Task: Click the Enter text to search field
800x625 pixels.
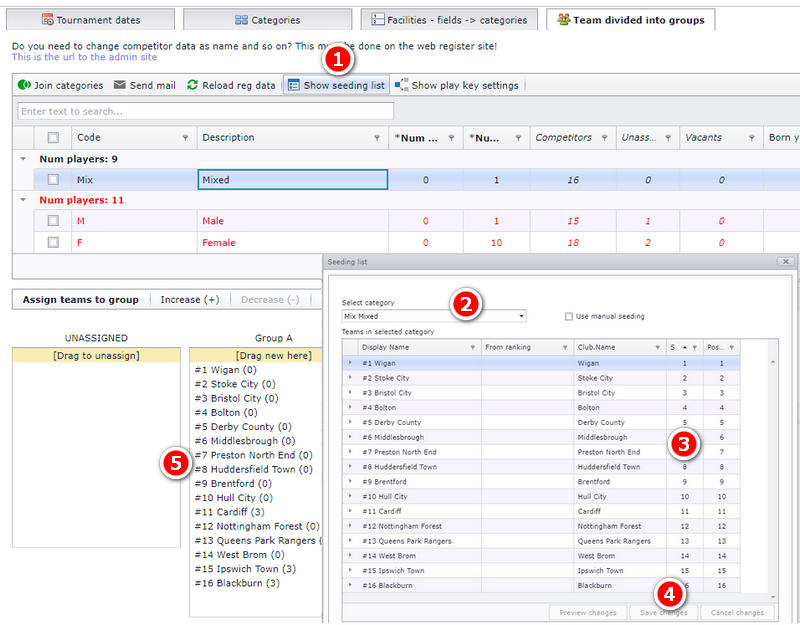Action: point(206,111)
